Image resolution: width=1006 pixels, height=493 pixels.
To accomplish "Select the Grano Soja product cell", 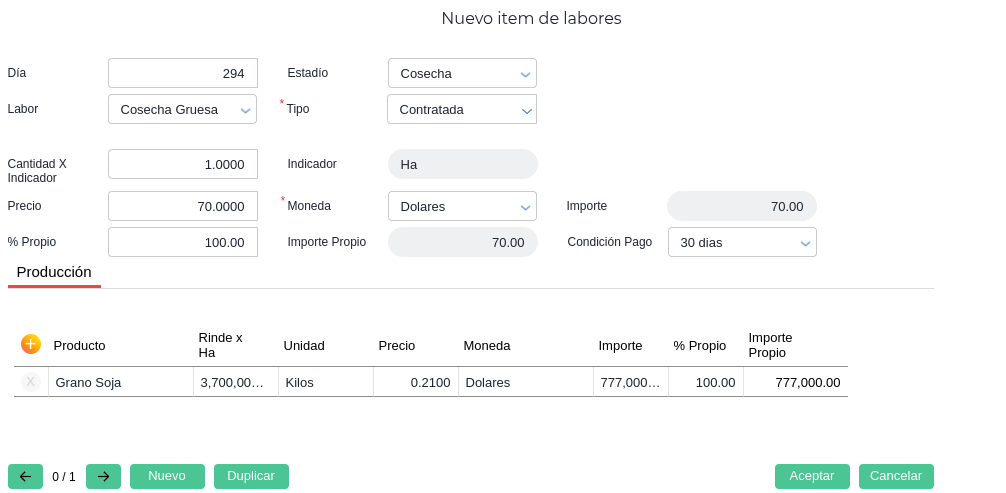I will click(x=120, y=382).
